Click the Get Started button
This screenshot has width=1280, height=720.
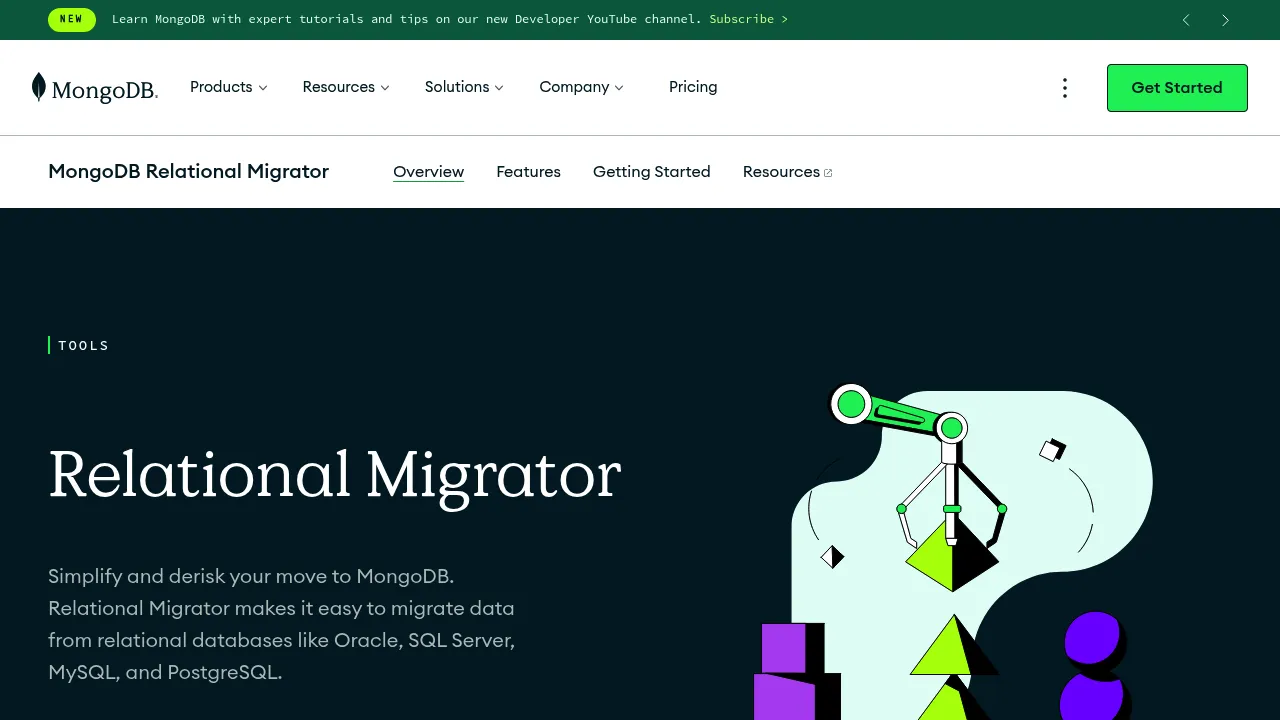tap(1177, 88)
